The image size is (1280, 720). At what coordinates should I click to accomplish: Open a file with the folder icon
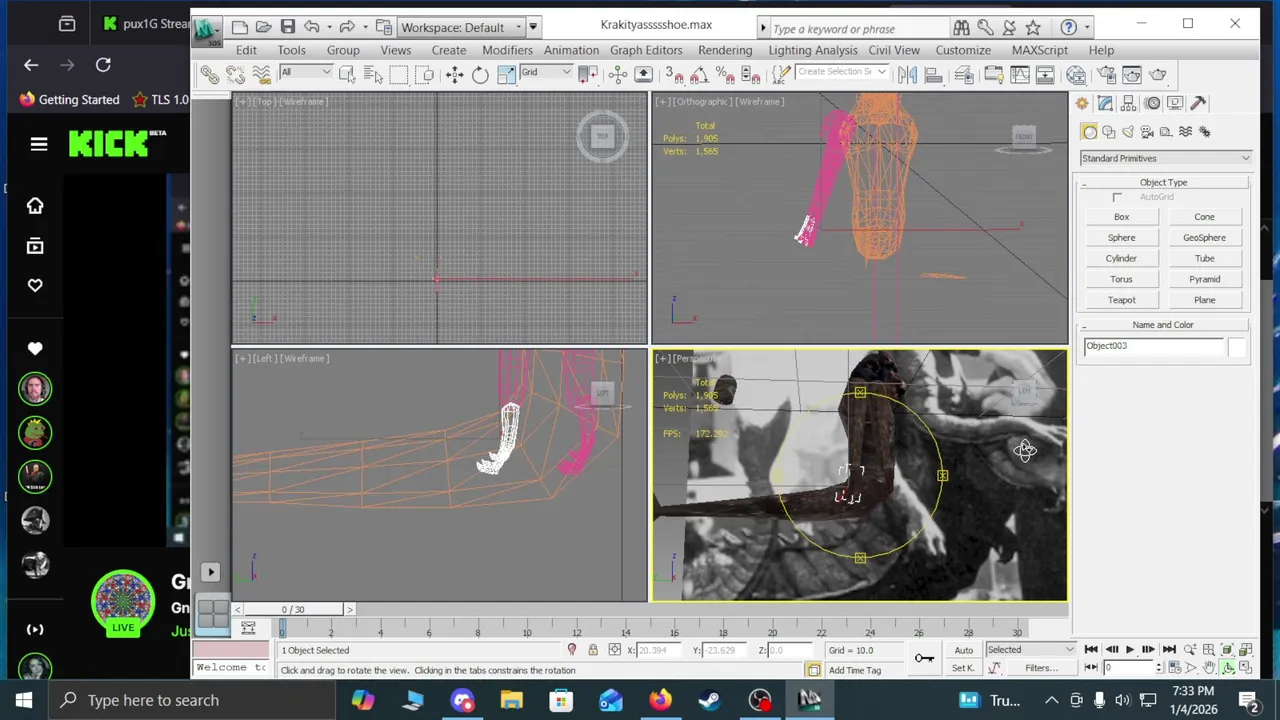263,27
